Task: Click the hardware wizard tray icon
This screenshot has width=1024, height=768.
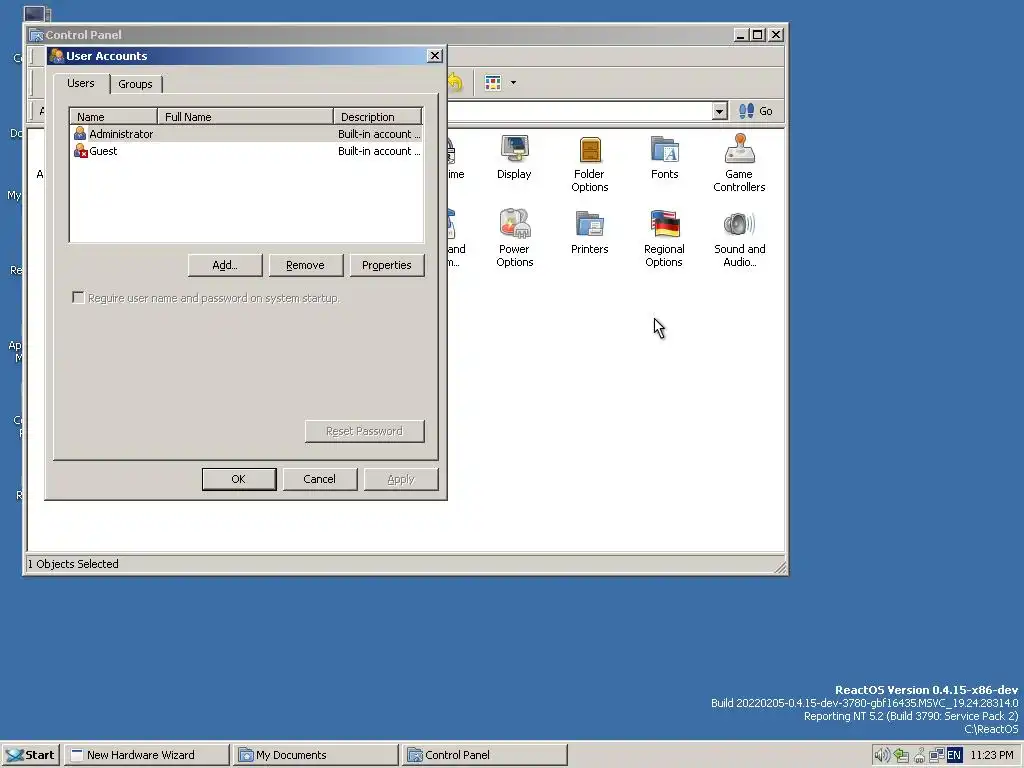Action: click(919, 755)
